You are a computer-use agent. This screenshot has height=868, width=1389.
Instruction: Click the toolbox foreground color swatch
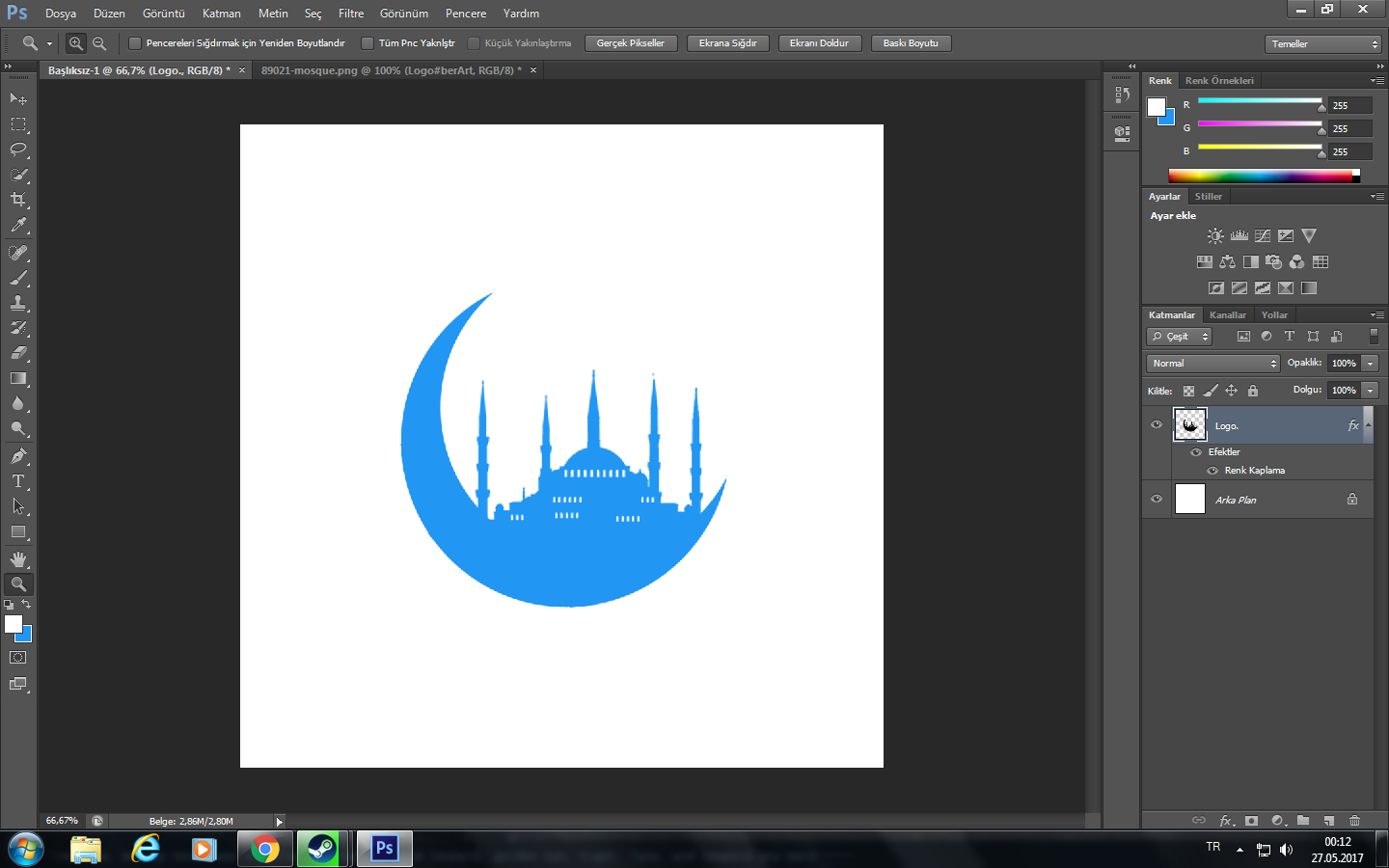click(13, 624)
